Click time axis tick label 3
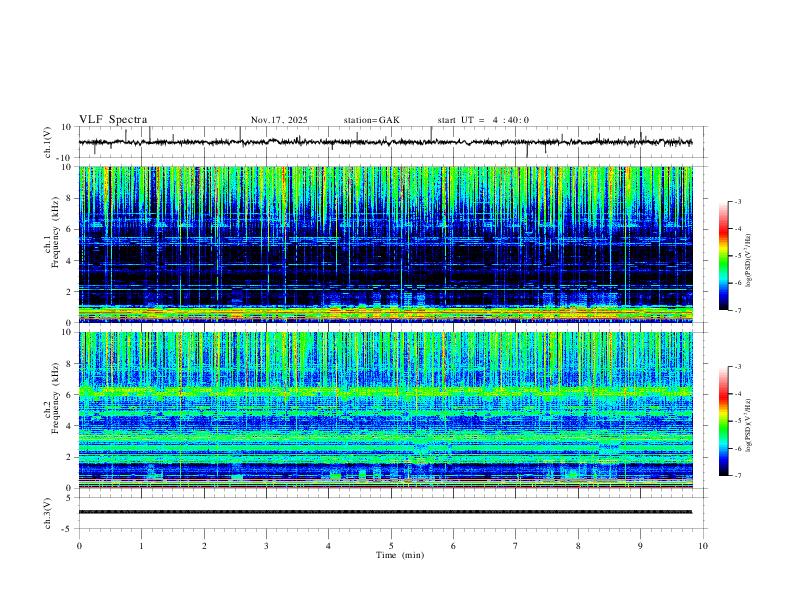The image size is (792, 612). (266, 546)
